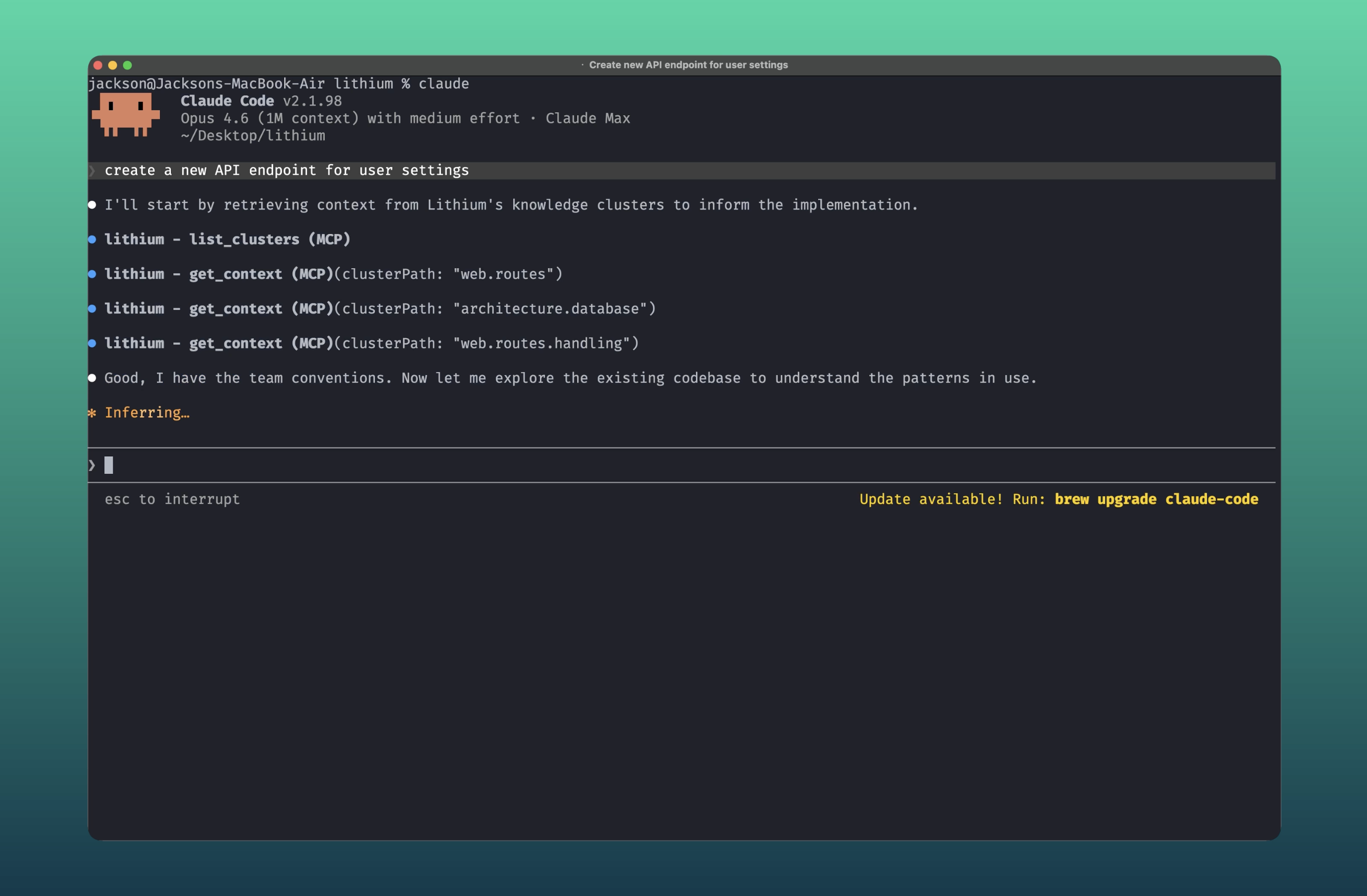Click the asterisk spinner beside Inferring
This screenshot has width=1367, height=896.
(92, 412)
